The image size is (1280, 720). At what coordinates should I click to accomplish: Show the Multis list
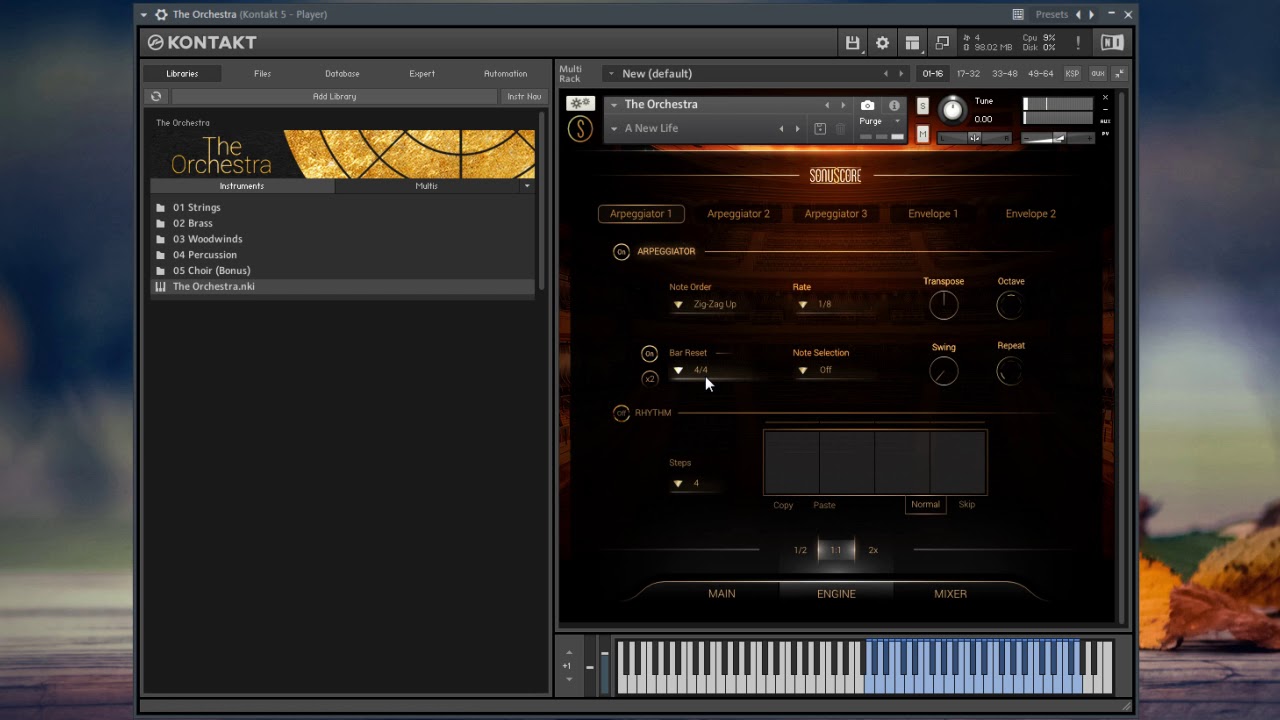point(427,186)
